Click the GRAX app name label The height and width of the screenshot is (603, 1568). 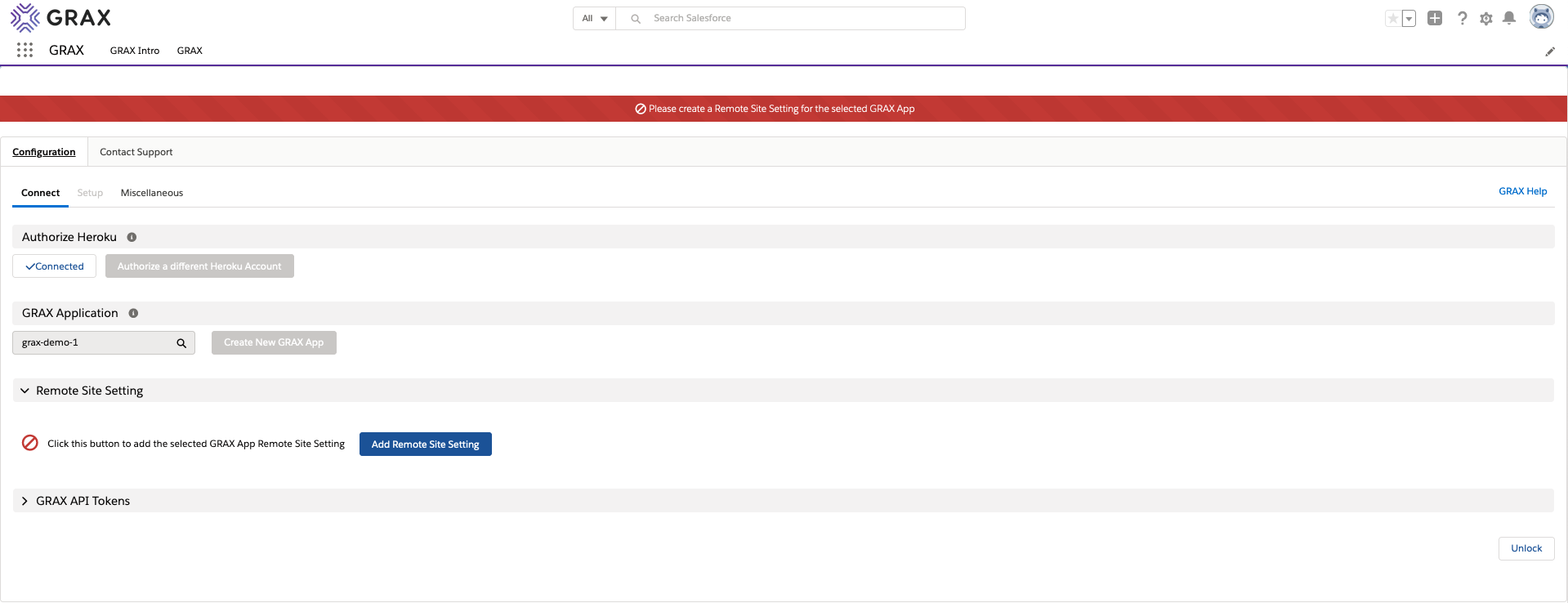click(x=66, y=51)
